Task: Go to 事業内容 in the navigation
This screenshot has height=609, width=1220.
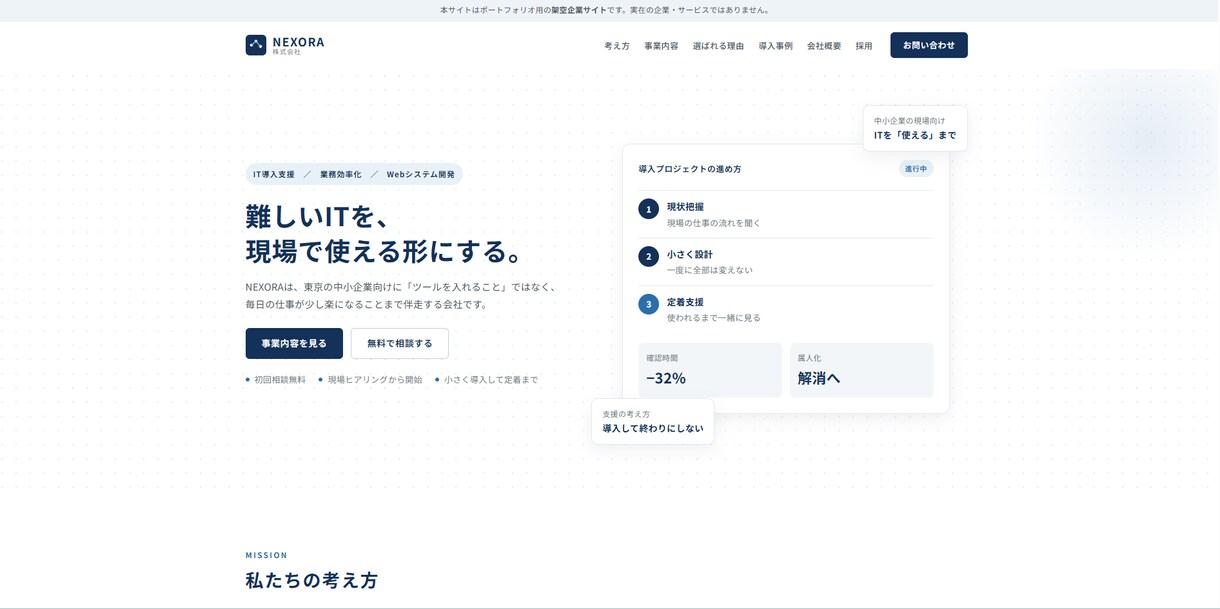Action: 661,46
